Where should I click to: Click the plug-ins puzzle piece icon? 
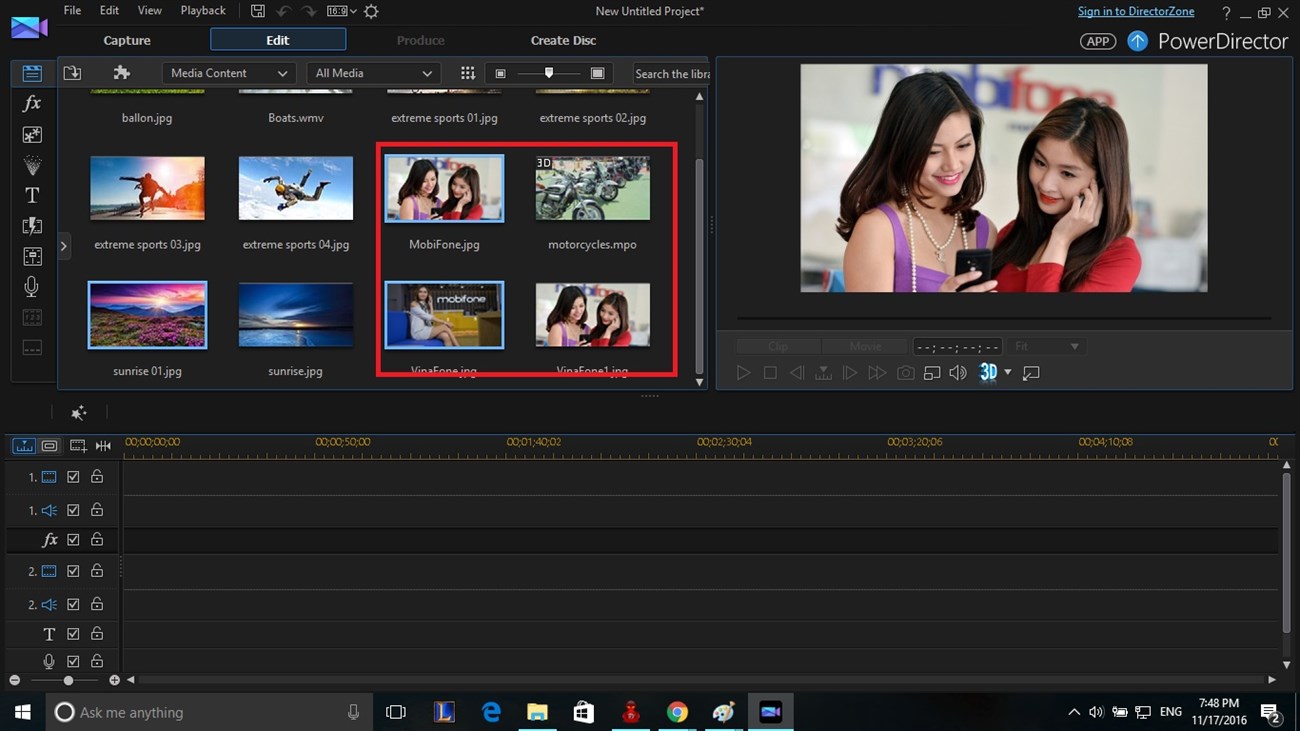click(x=122, y=73)
